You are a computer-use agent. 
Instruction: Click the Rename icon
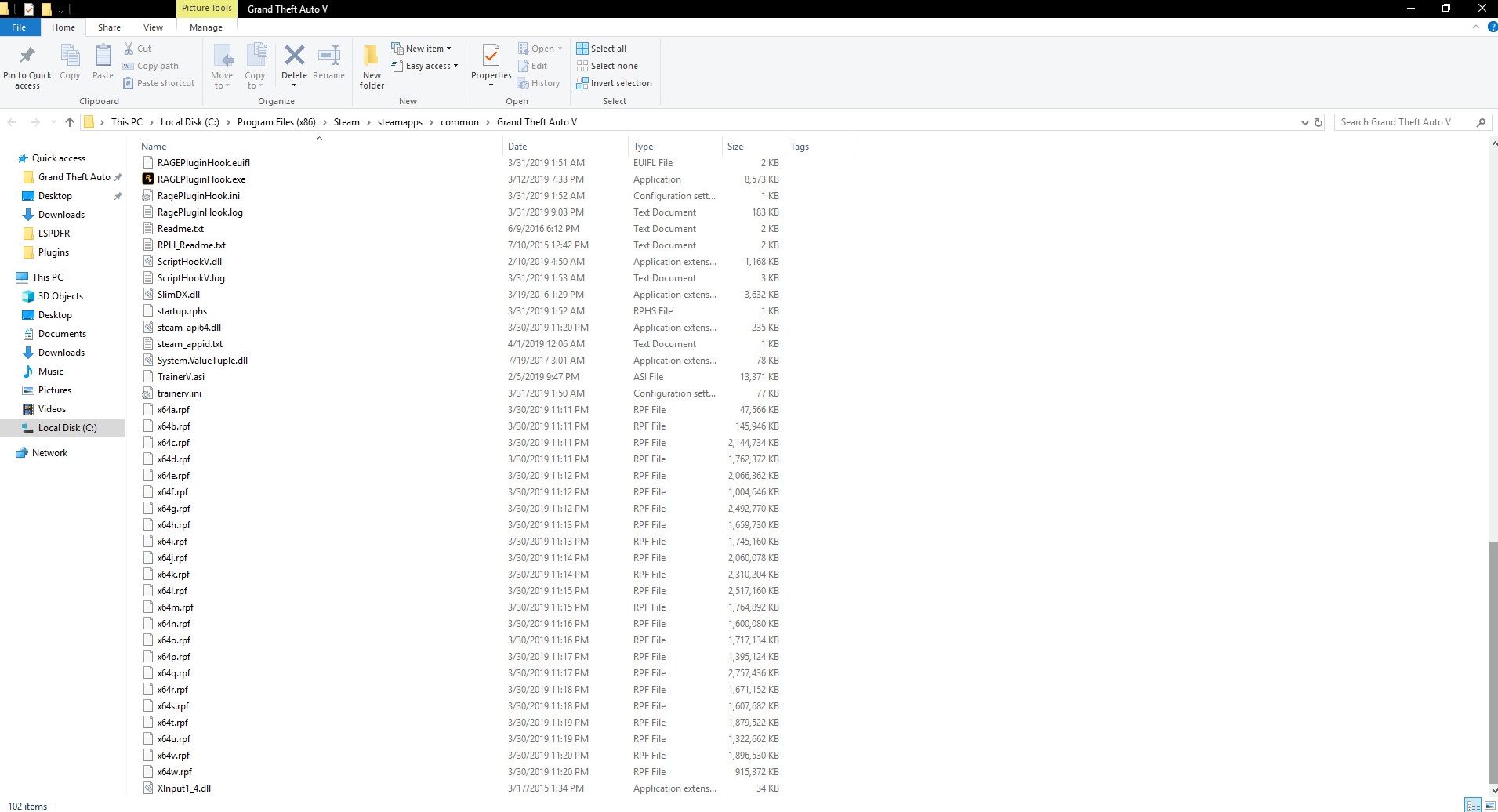(x=329, y=55)
